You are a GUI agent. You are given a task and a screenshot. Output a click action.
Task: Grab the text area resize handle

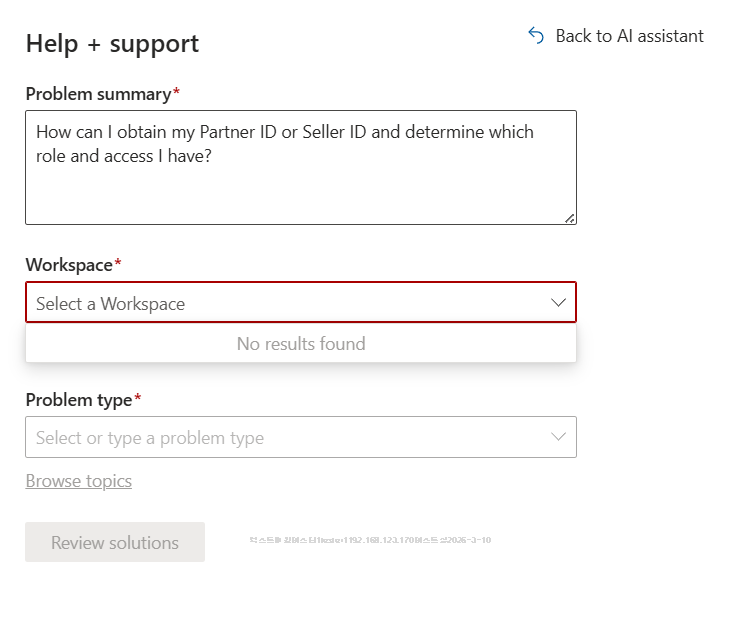click(570, 218)
